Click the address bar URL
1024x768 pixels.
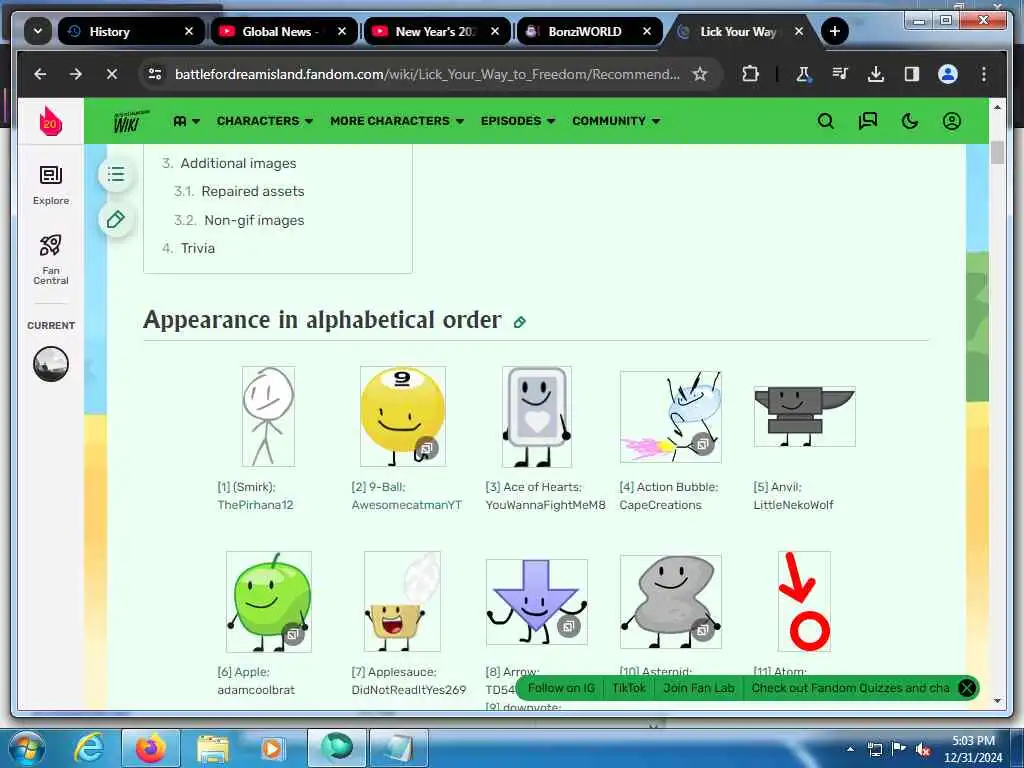coord(427,74)
